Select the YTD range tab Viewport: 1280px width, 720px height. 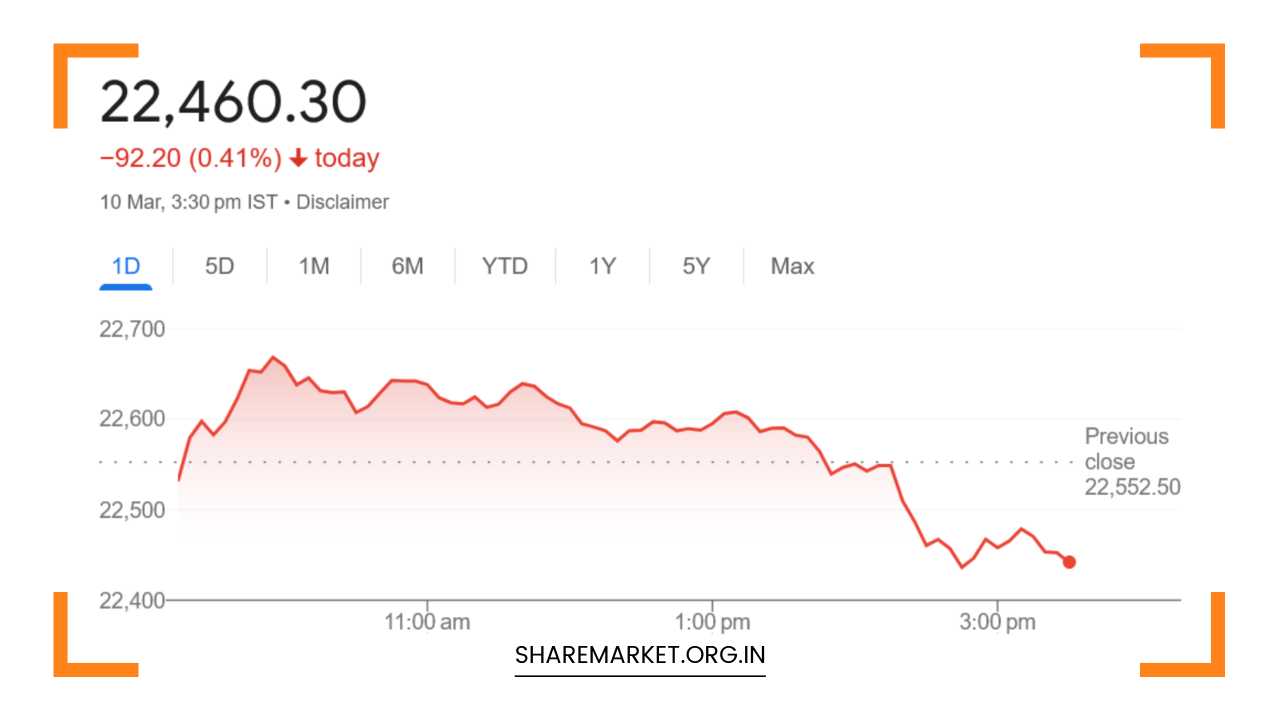[504, 267]
